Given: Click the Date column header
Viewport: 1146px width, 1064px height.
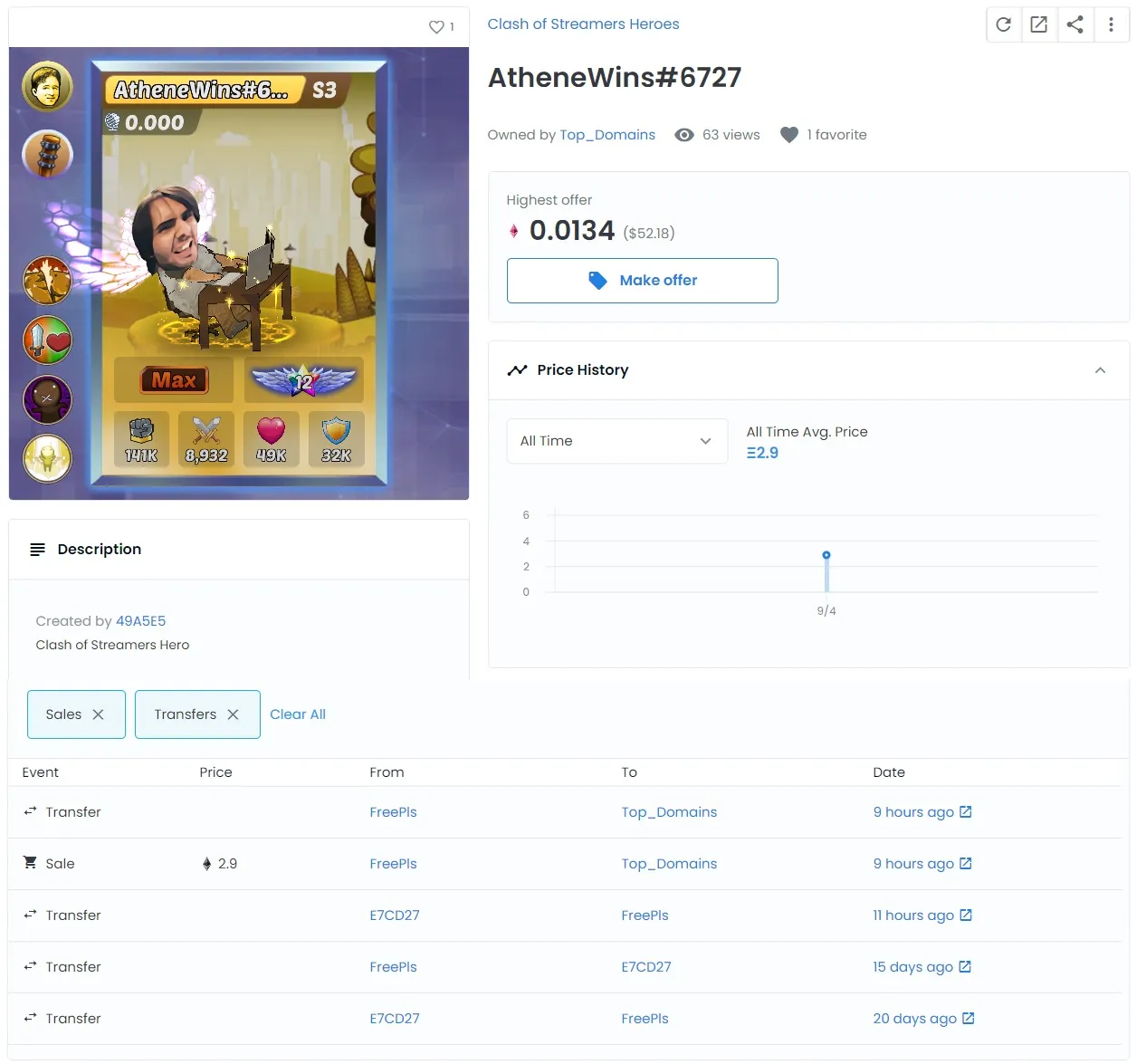Looking at the screenshot, I should tap(889, 772).
